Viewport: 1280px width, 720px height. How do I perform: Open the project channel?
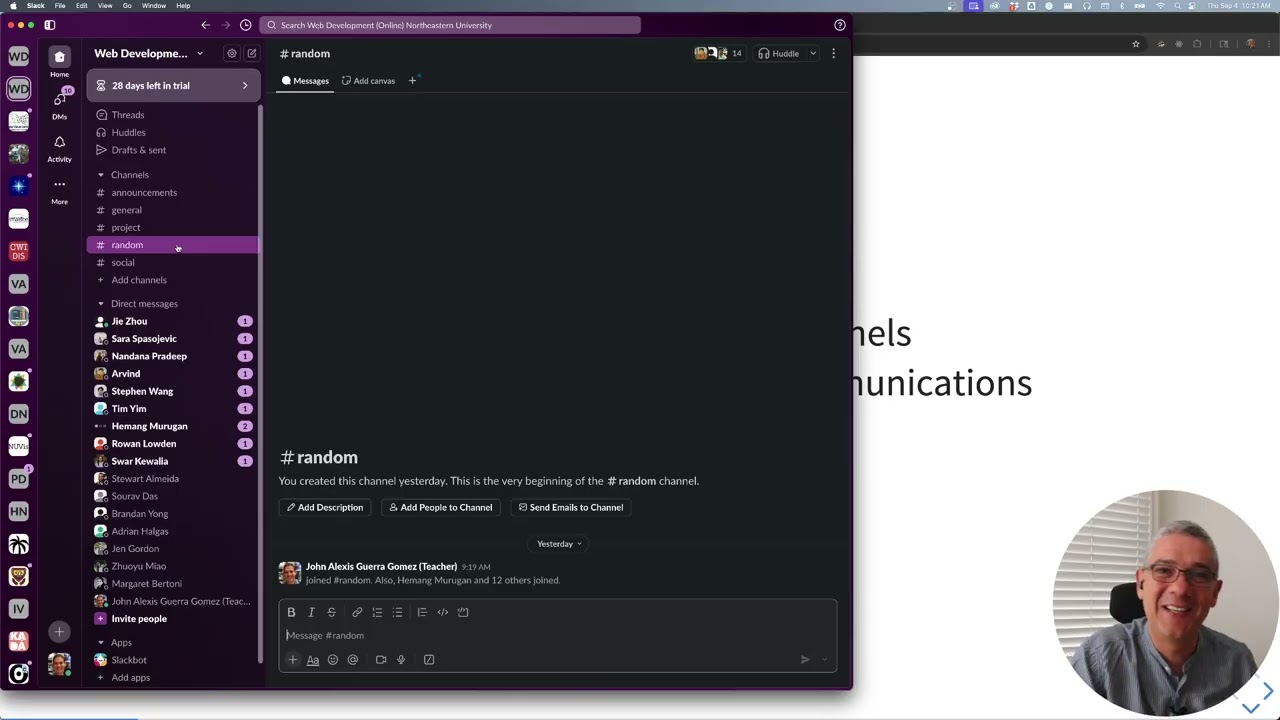[x=173, y=228]
